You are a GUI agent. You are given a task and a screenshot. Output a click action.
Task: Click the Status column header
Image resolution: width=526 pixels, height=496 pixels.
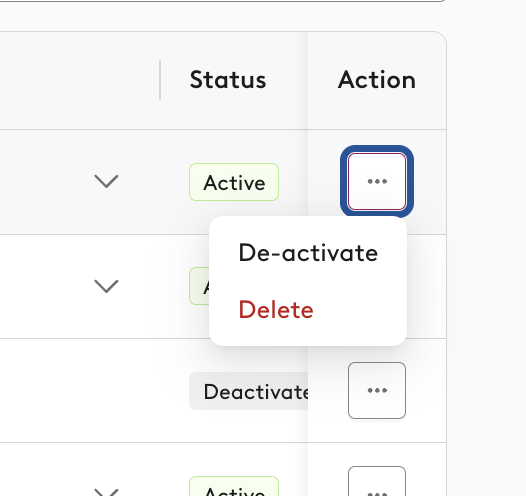tap(228, 80)
